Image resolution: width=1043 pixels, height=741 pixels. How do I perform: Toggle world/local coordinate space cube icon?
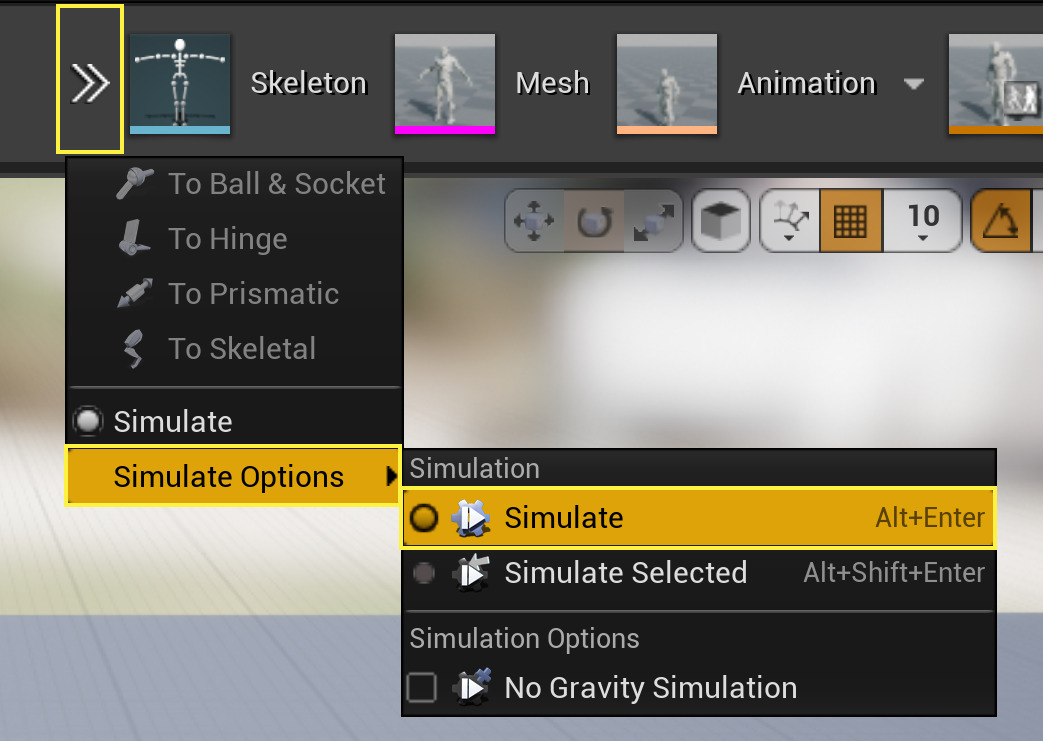[x=720, y=221]
